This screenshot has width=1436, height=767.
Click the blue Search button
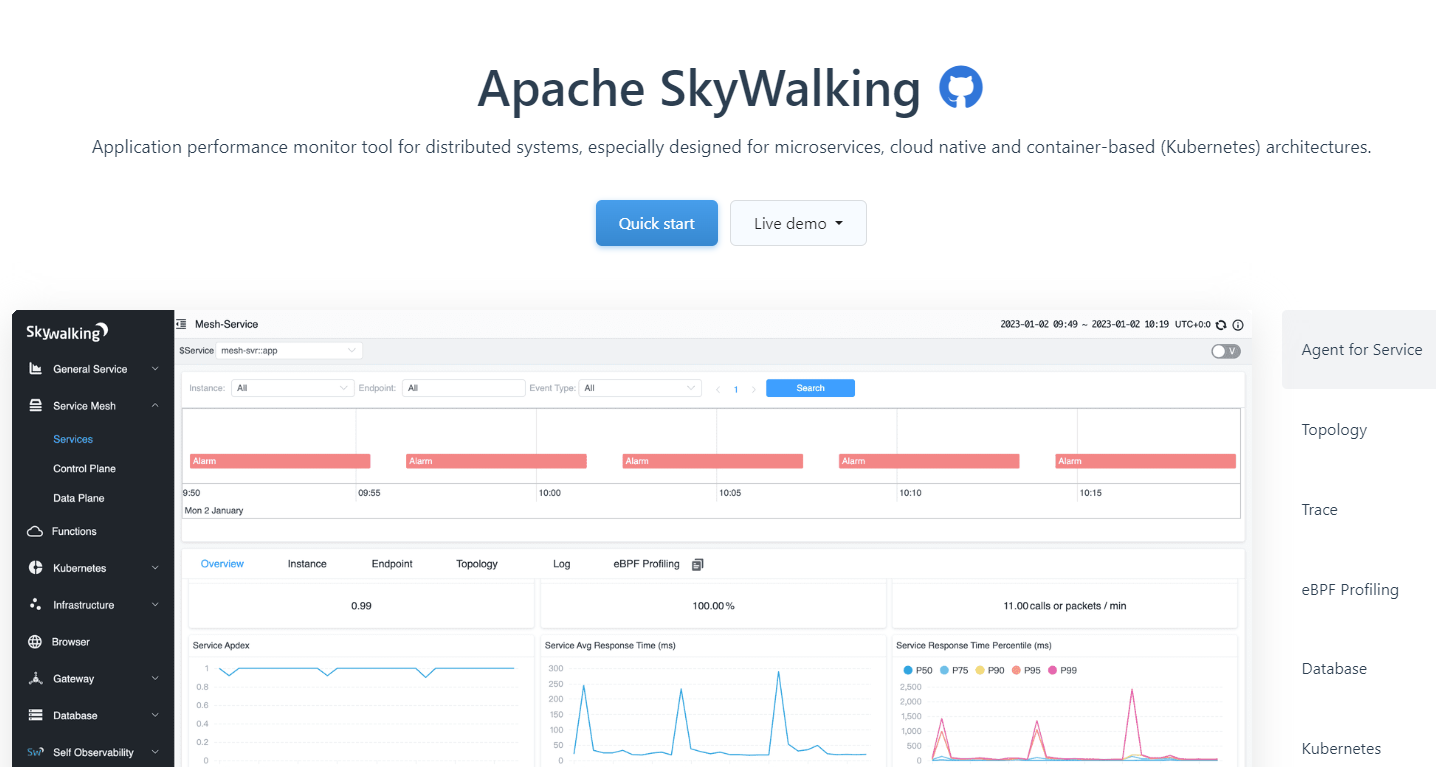pos(810,387)
